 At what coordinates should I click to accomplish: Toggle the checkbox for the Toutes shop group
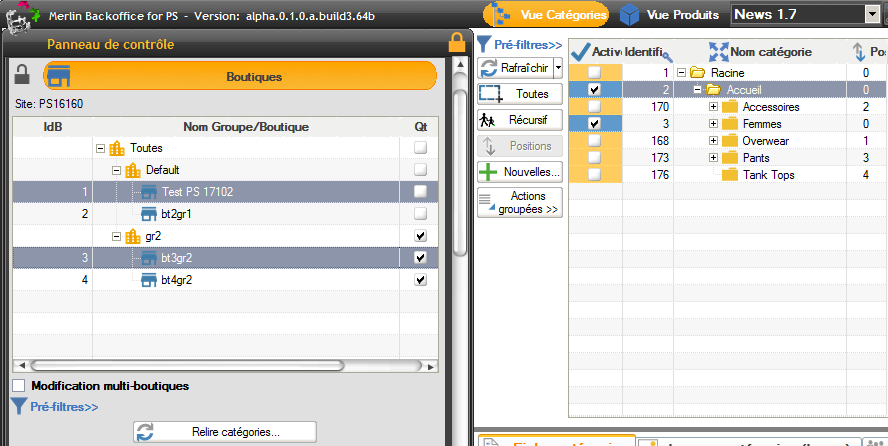coord(420,148)
